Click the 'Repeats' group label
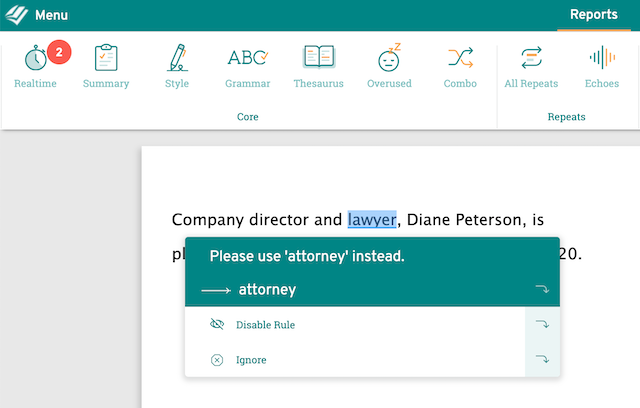 pos(567,117)
